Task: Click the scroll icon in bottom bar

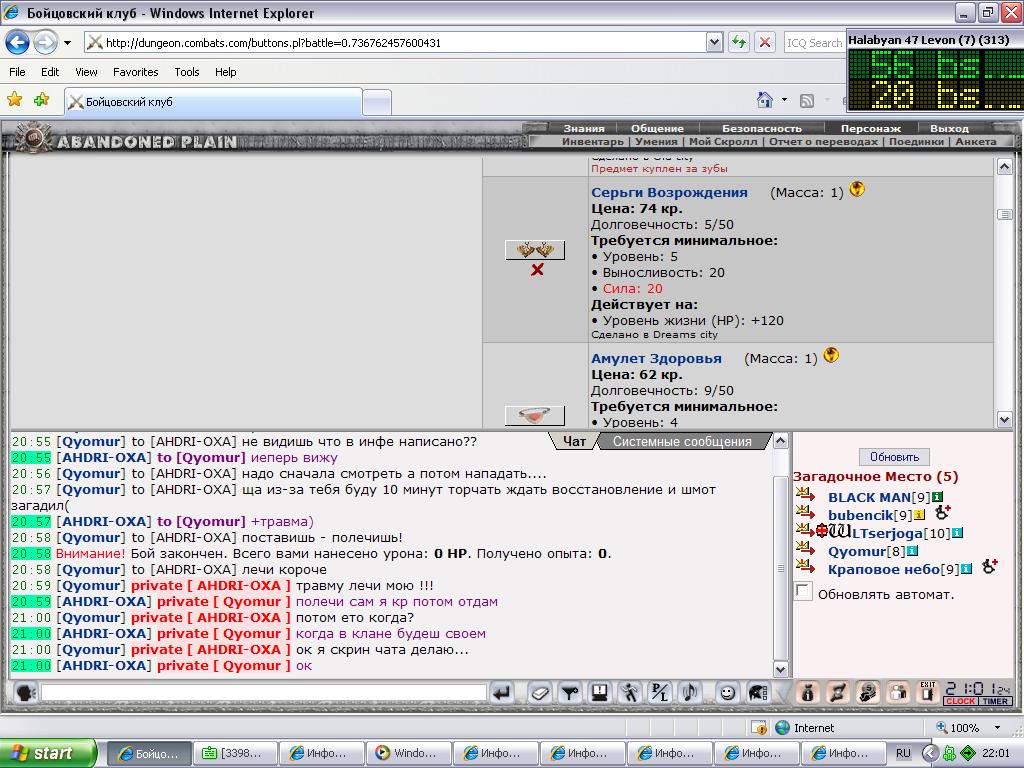Action: 837,693
